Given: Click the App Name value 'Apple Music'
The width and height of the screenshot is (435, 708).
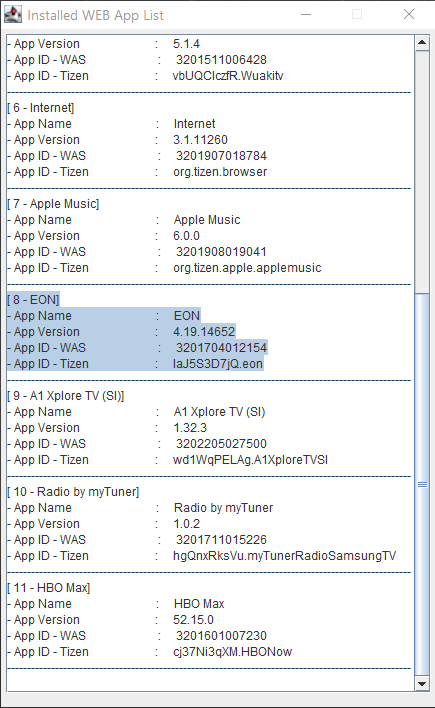Looking at the screenshot, I should pyautogui.click(x=207, y=220).
